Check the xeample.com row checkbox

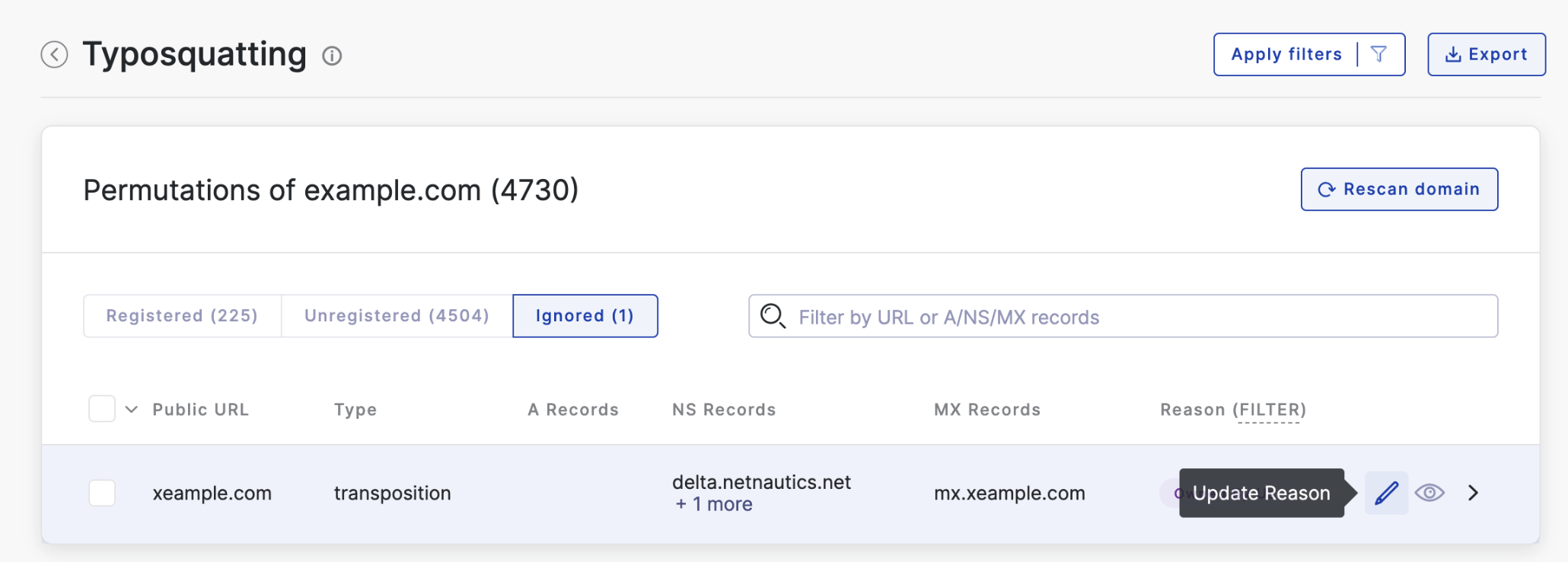(102, 493)
